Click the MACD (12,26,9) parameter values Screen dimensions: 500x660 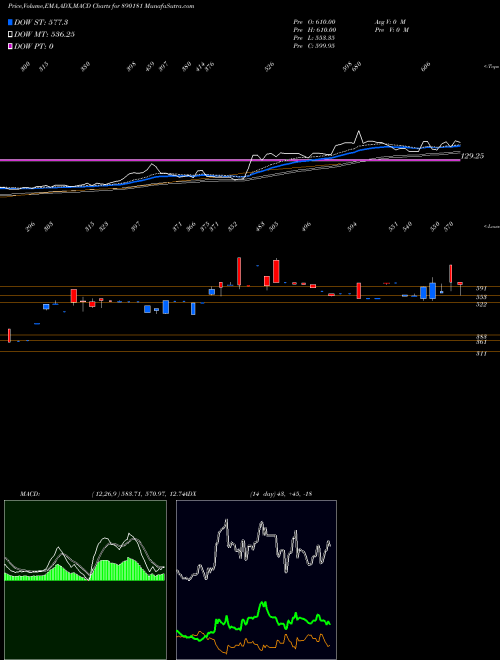tap(140, 494)
